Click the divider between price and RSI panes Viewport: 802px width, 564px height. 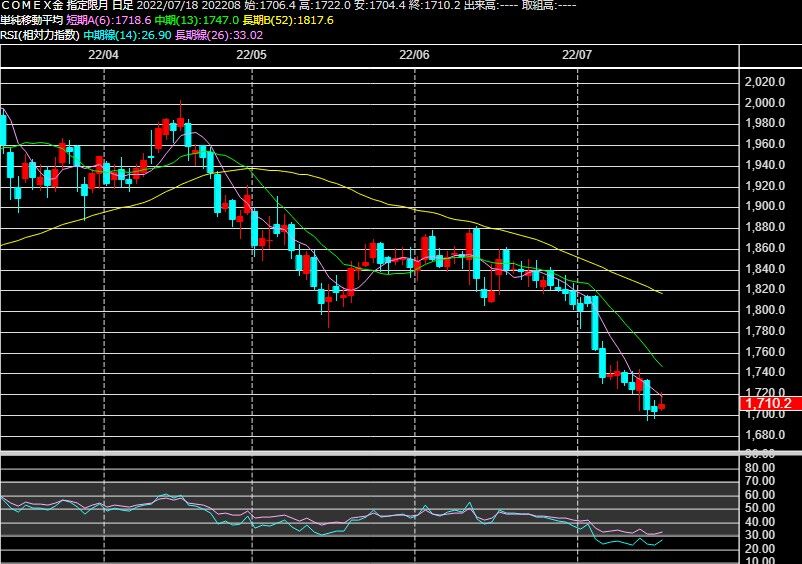[401, 453]
